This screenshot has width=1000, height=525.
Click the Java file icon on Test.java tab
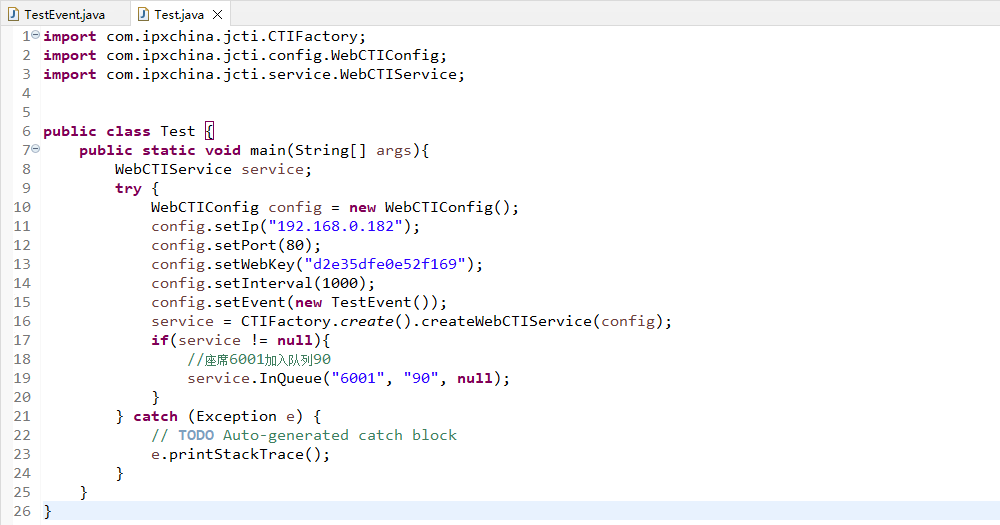click(143, 15)
